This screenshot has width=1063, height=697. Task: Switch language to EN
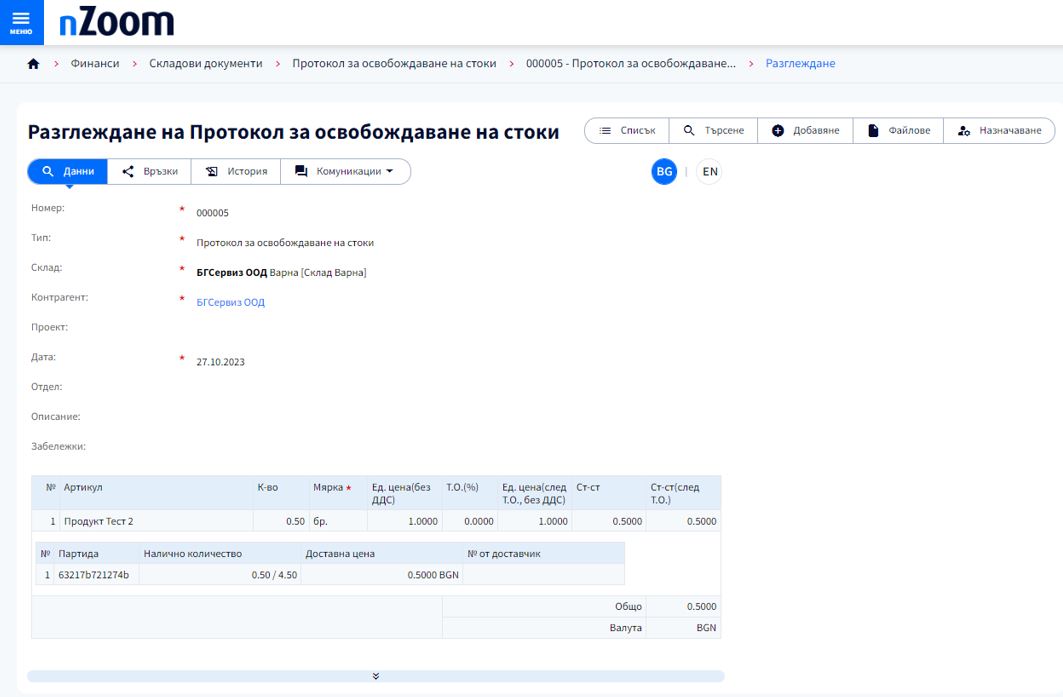(x=710, y=172)
